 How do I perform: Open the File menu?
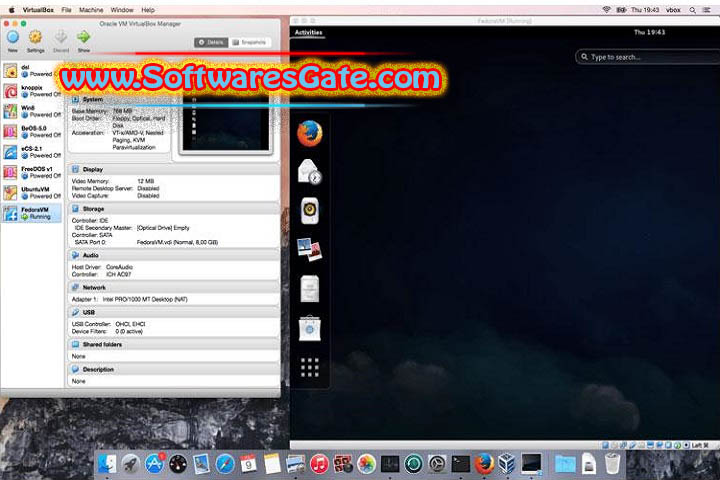pos(67,10)
